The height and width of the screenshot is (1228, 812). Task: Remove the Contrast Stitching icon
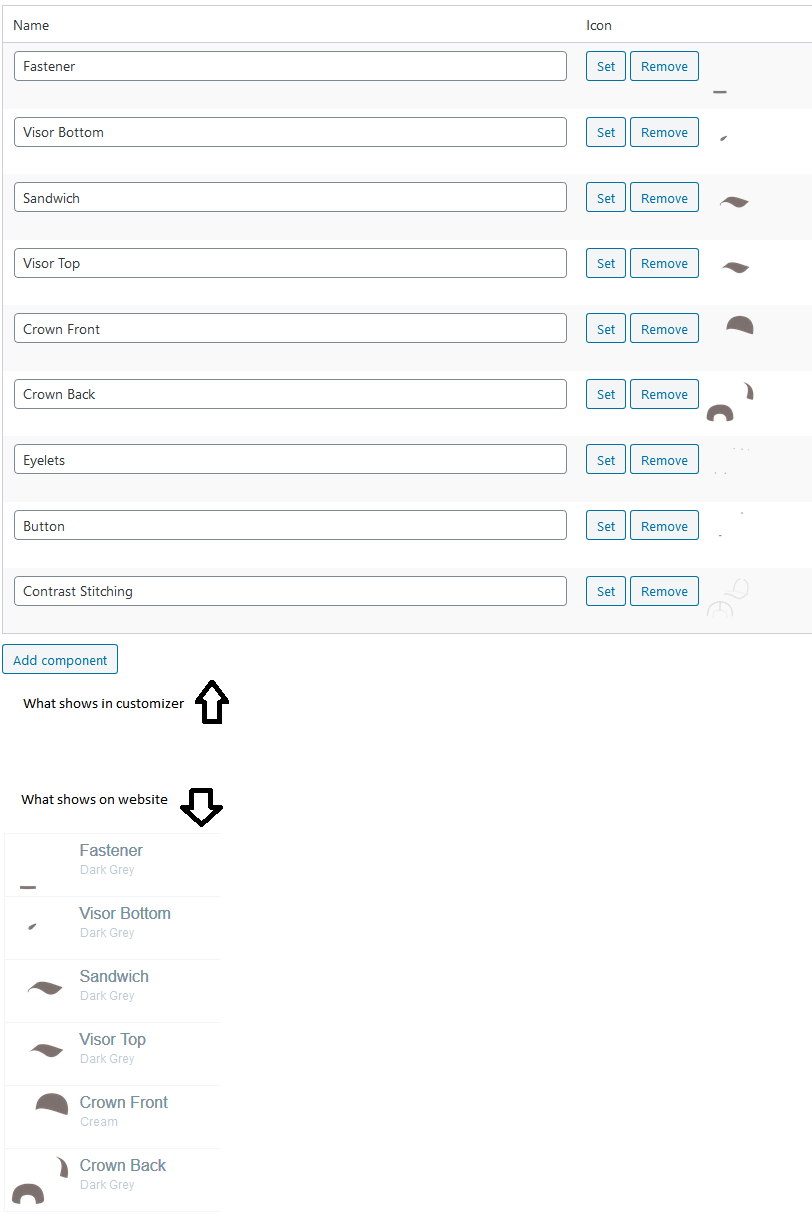coord(664,591)
